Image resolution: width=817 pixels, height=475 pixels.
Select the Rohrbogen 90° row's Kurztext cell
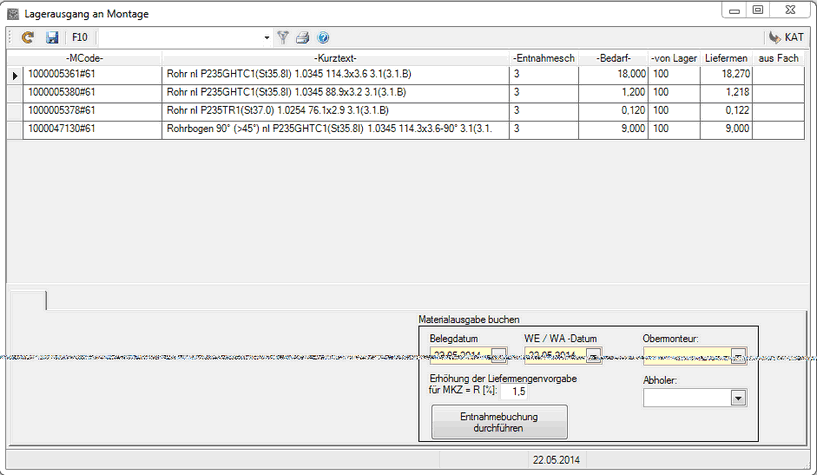click(335, 128)
